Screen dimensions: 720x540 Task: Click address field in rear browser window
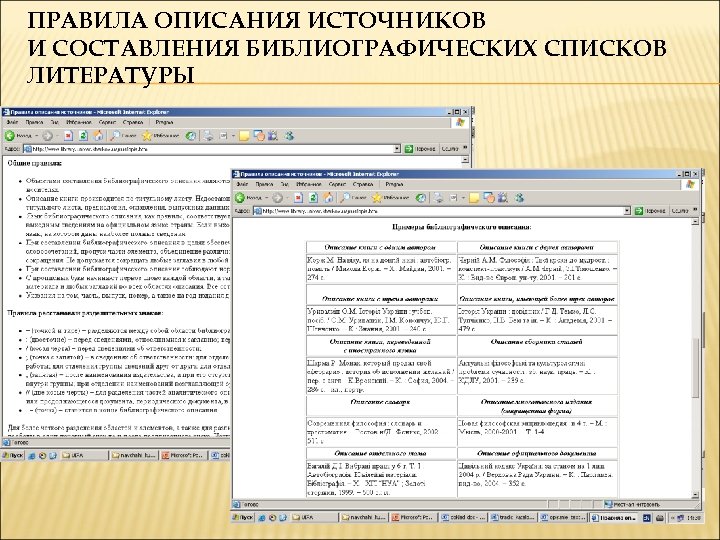point(212,149)
